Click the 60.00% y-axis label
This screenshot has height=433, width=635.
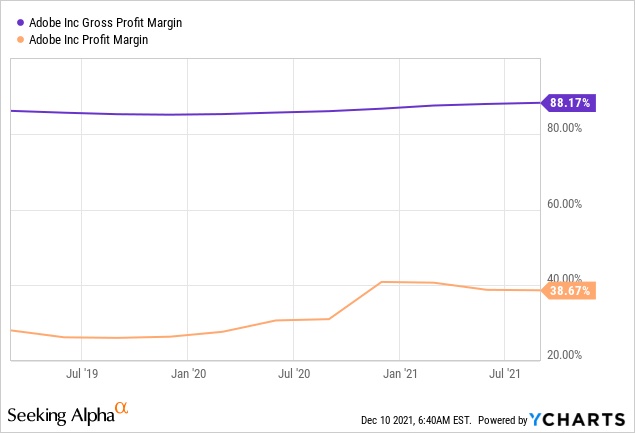click(566, 204)
